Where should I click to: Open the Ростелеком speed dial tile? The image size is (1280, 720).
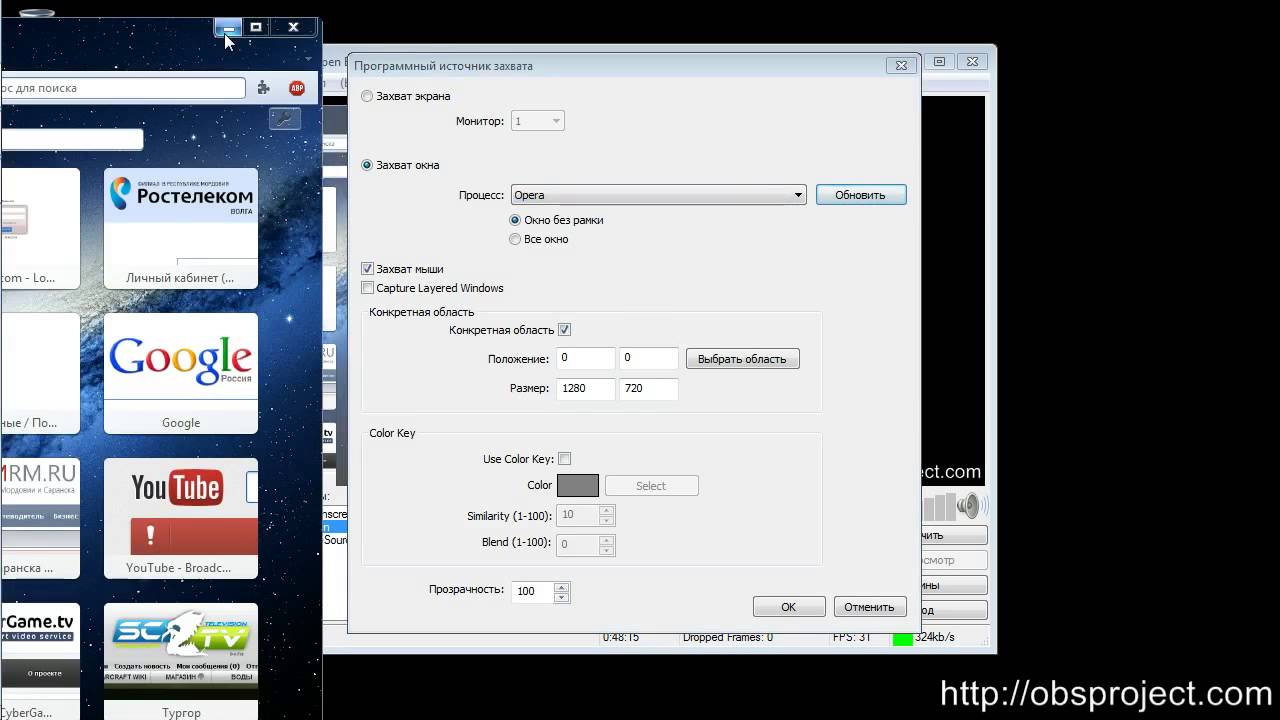click(181, 228)
